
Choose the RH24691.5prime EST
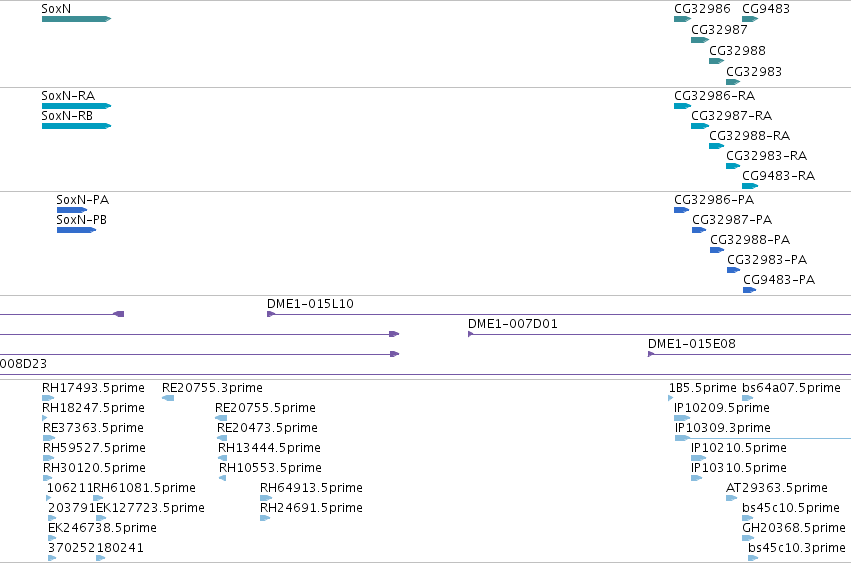coord(265,518)
